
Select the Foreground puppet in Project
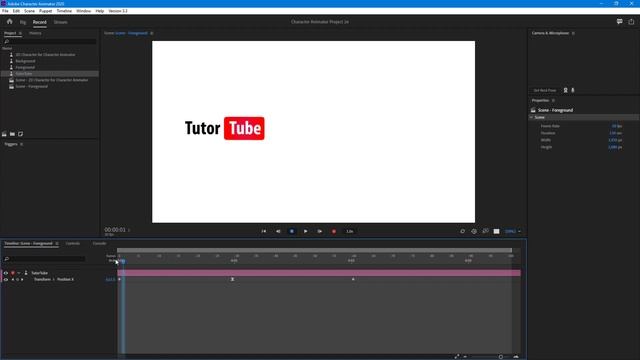(25, 67)
